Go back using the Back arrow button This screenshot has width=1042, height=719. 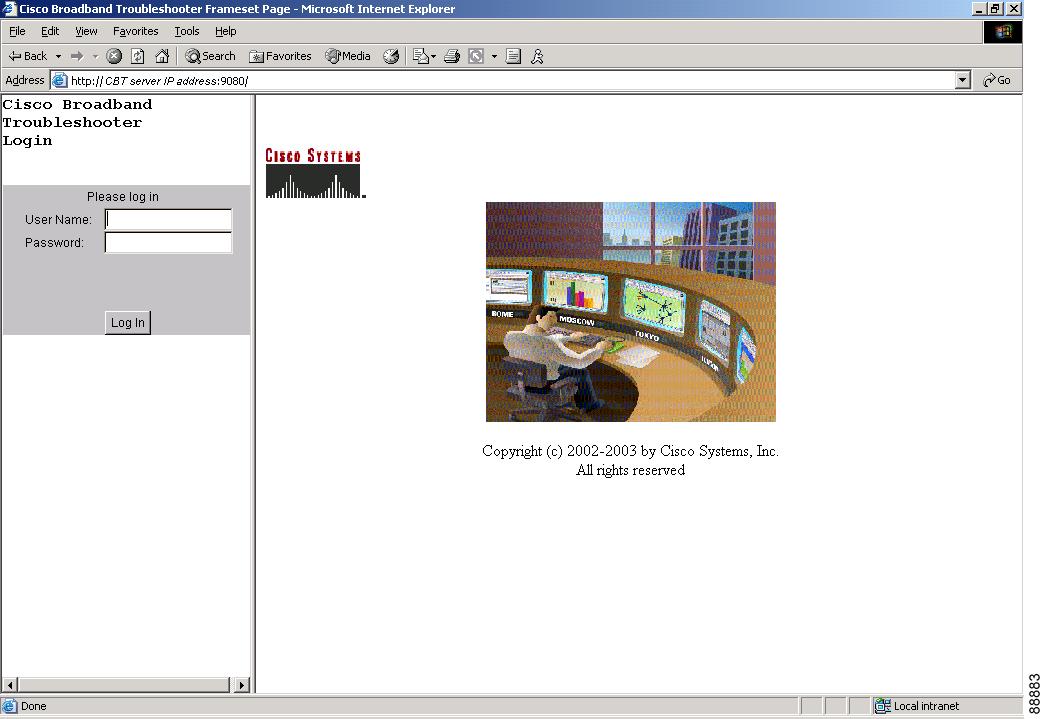pyautogui.click(x=28, y=56)
